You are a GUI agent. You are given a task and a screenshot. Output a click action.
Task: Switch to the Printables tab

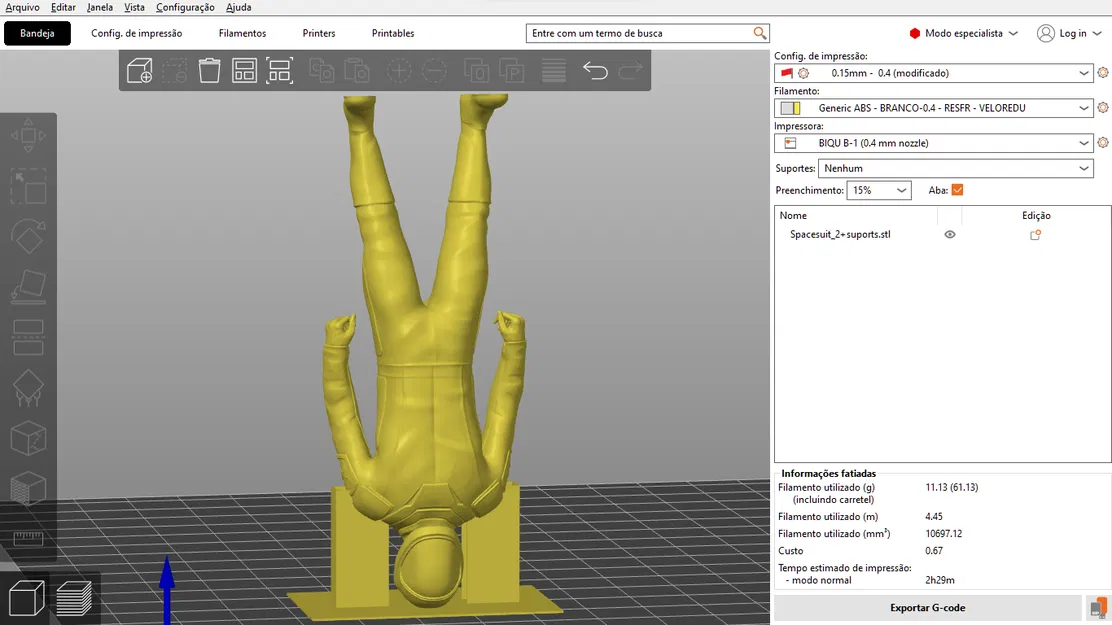[393, 33]
